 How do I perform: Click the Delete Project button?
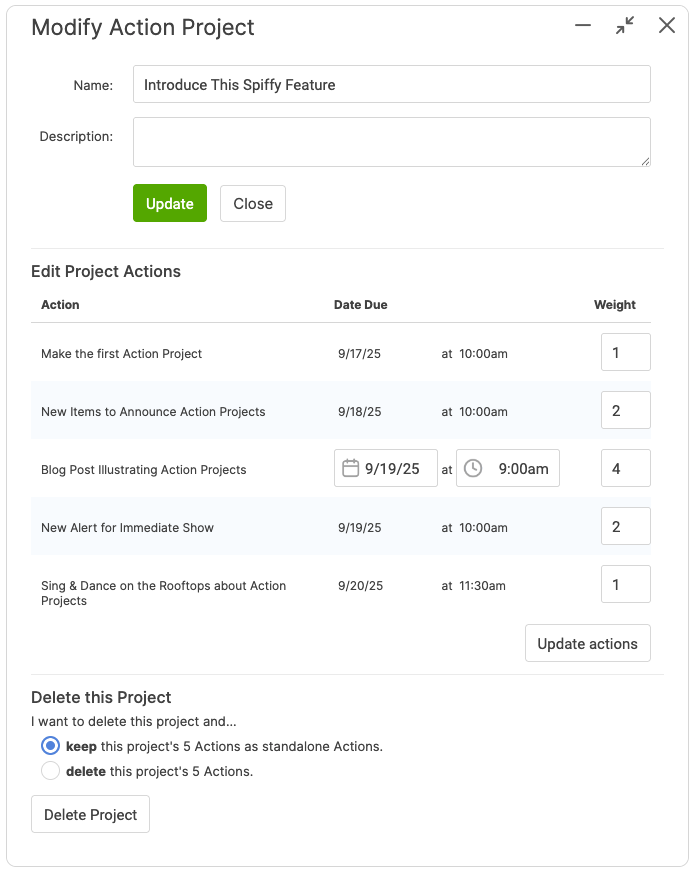(x=91, y=814)
